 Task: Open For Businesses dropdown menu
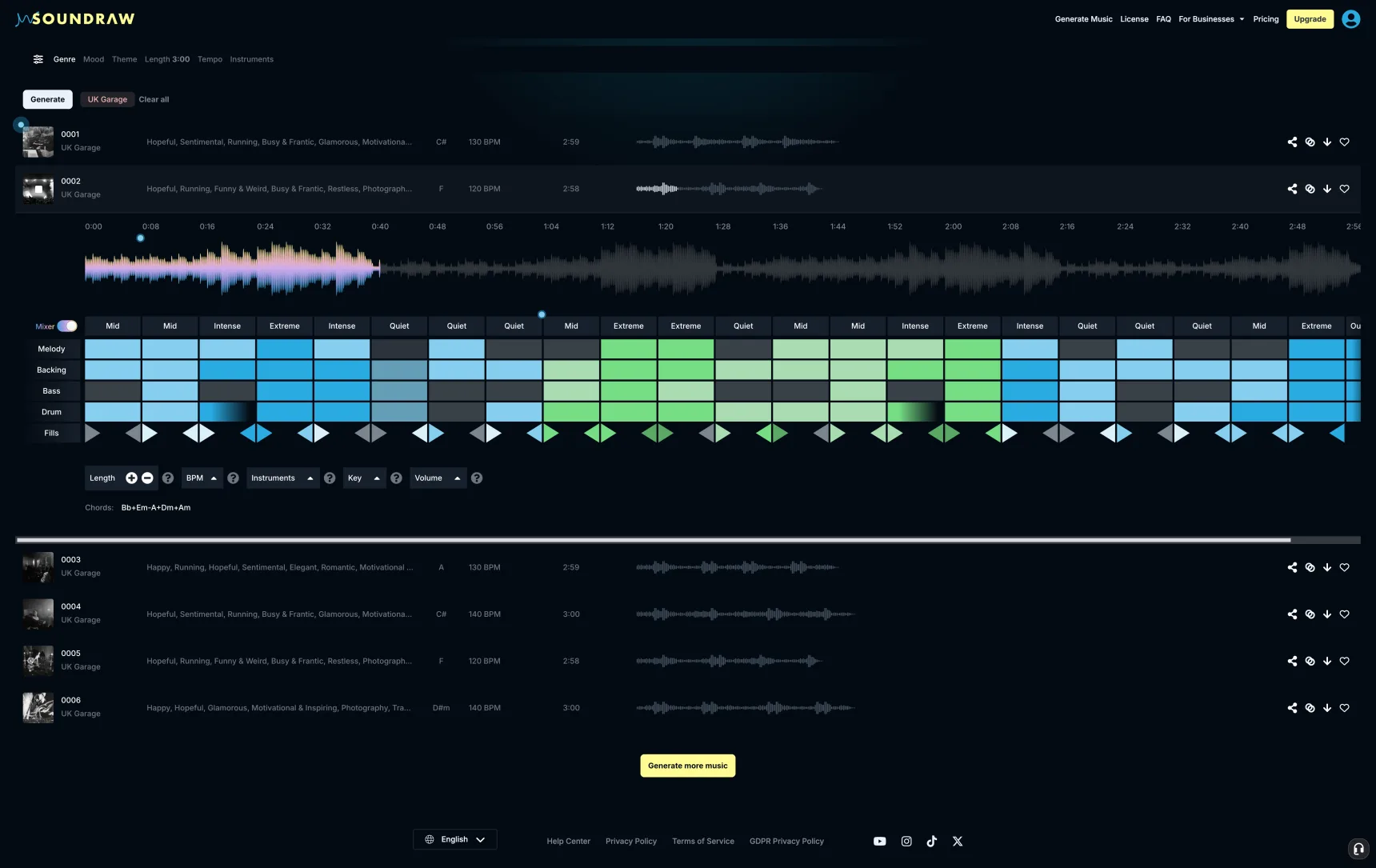(1211, 19)
